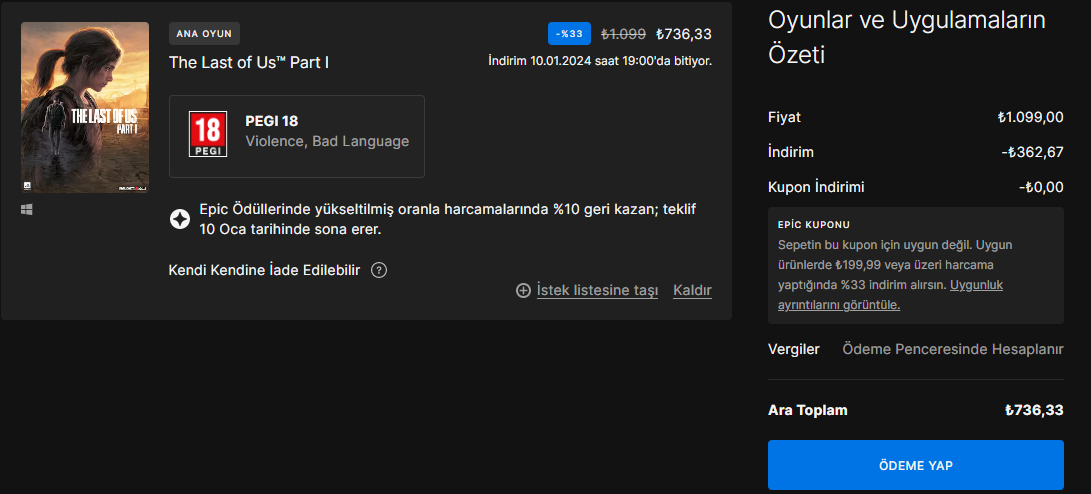Click the sale end date text İndirim 10.01.2024
The height and width of the screenshot is (494, 1091).
click(600, 61)
